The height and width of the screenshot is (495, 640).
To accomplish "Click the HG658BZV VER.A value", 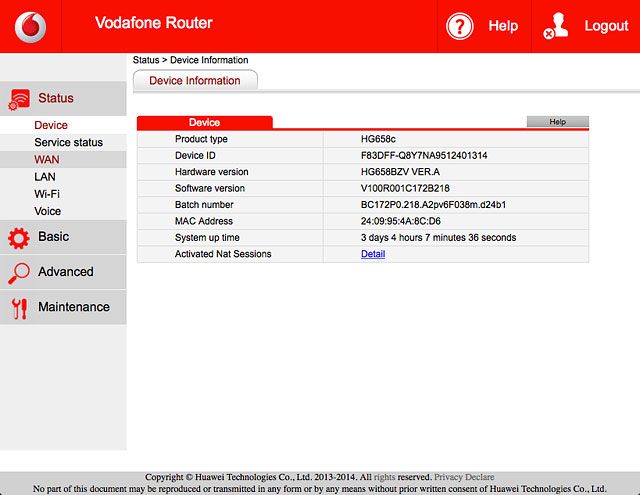I will [x=400, y=172].
